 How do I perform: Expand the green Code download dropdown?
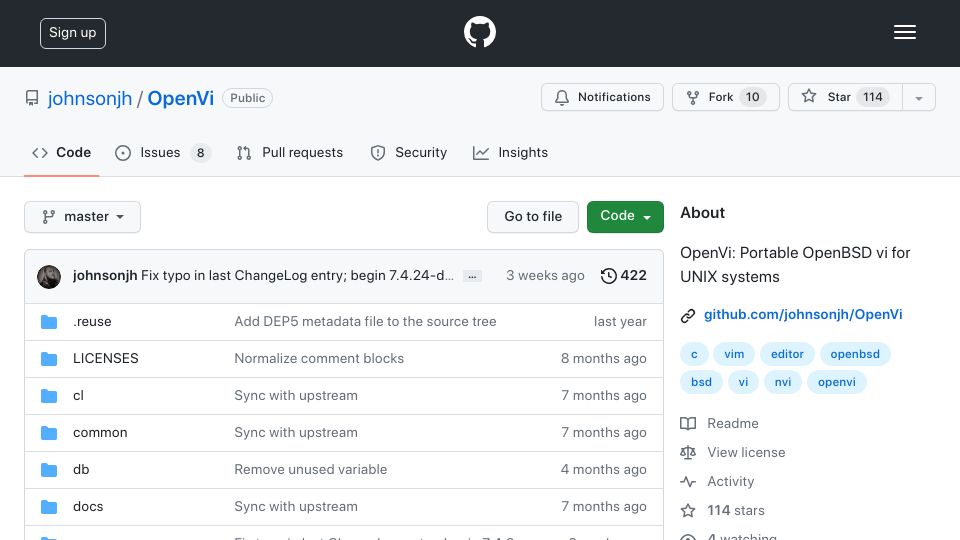pos(625,217)
